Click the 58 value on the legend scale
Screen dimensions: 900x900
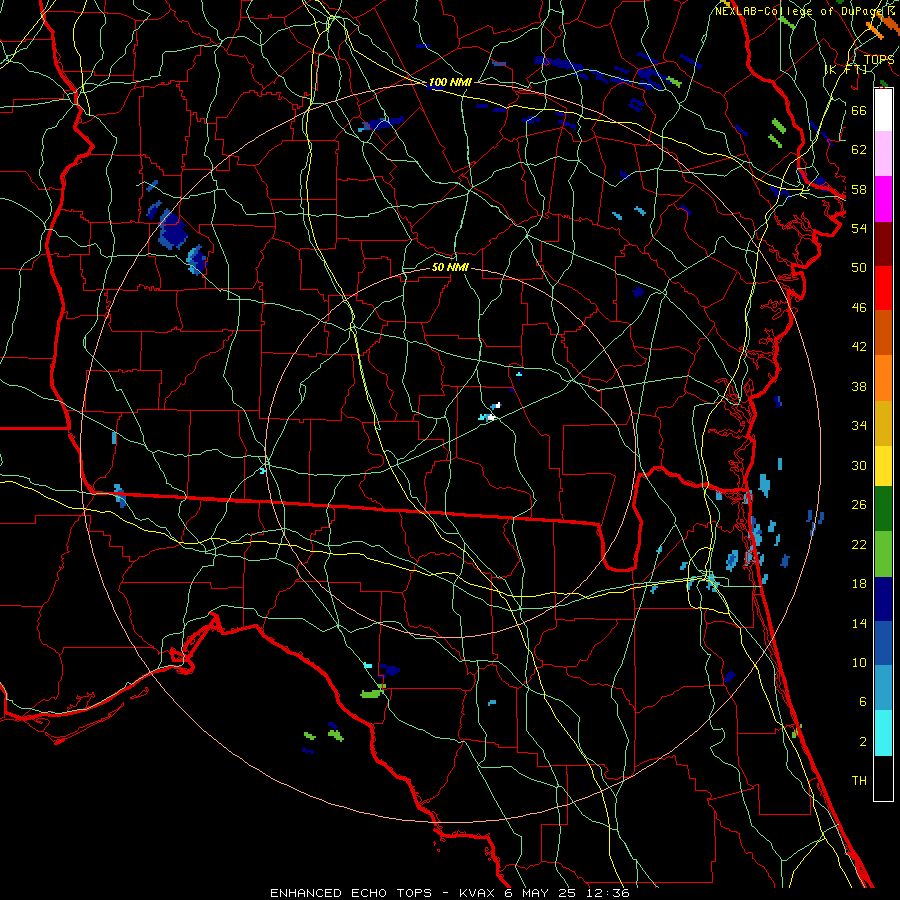(x=859, y=189)
